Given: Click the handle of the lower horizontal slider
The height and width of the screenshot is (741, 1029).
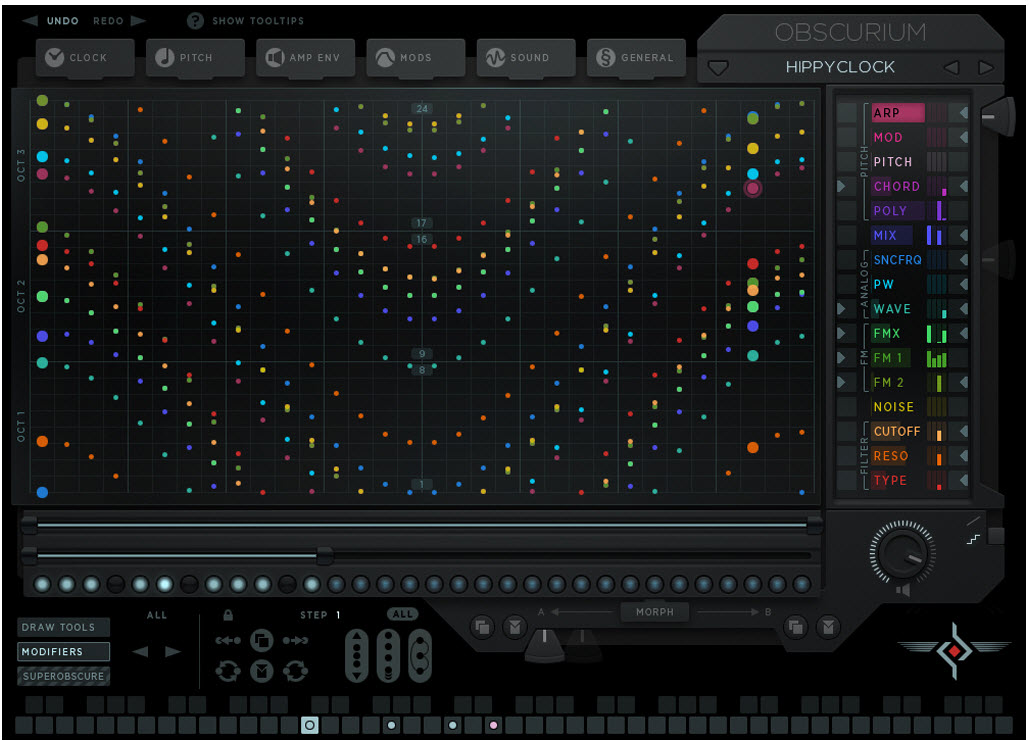Looking at the screenshot, I should 324,555.
